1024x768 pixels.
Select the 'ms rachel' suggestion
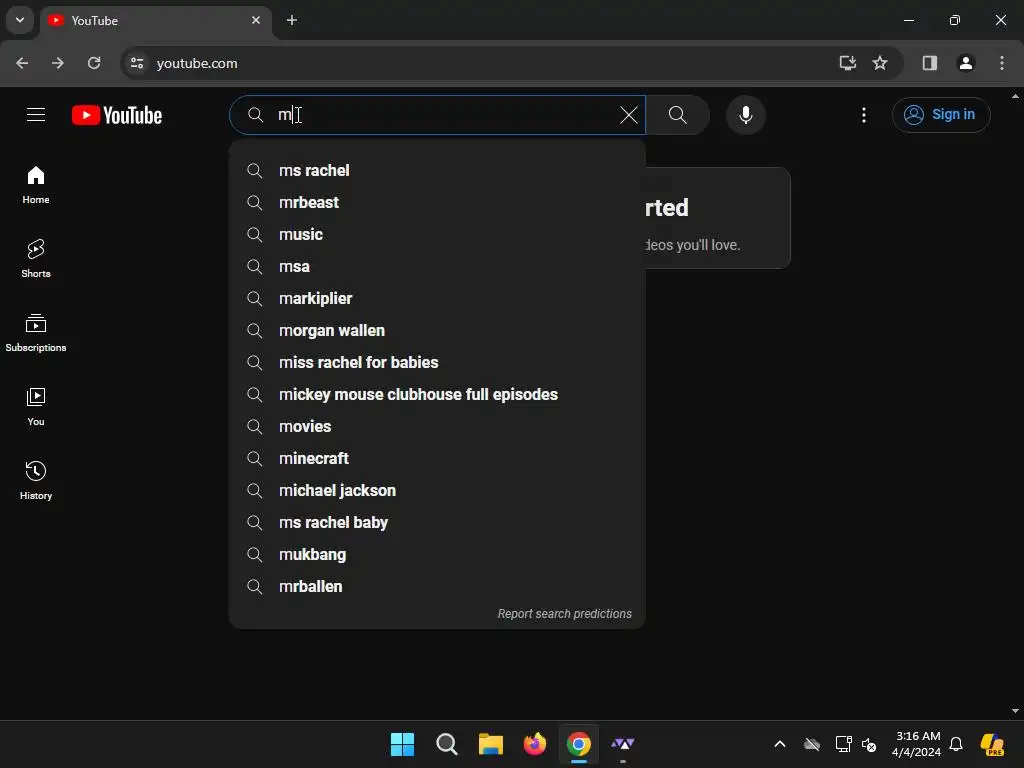coord(437,170)
